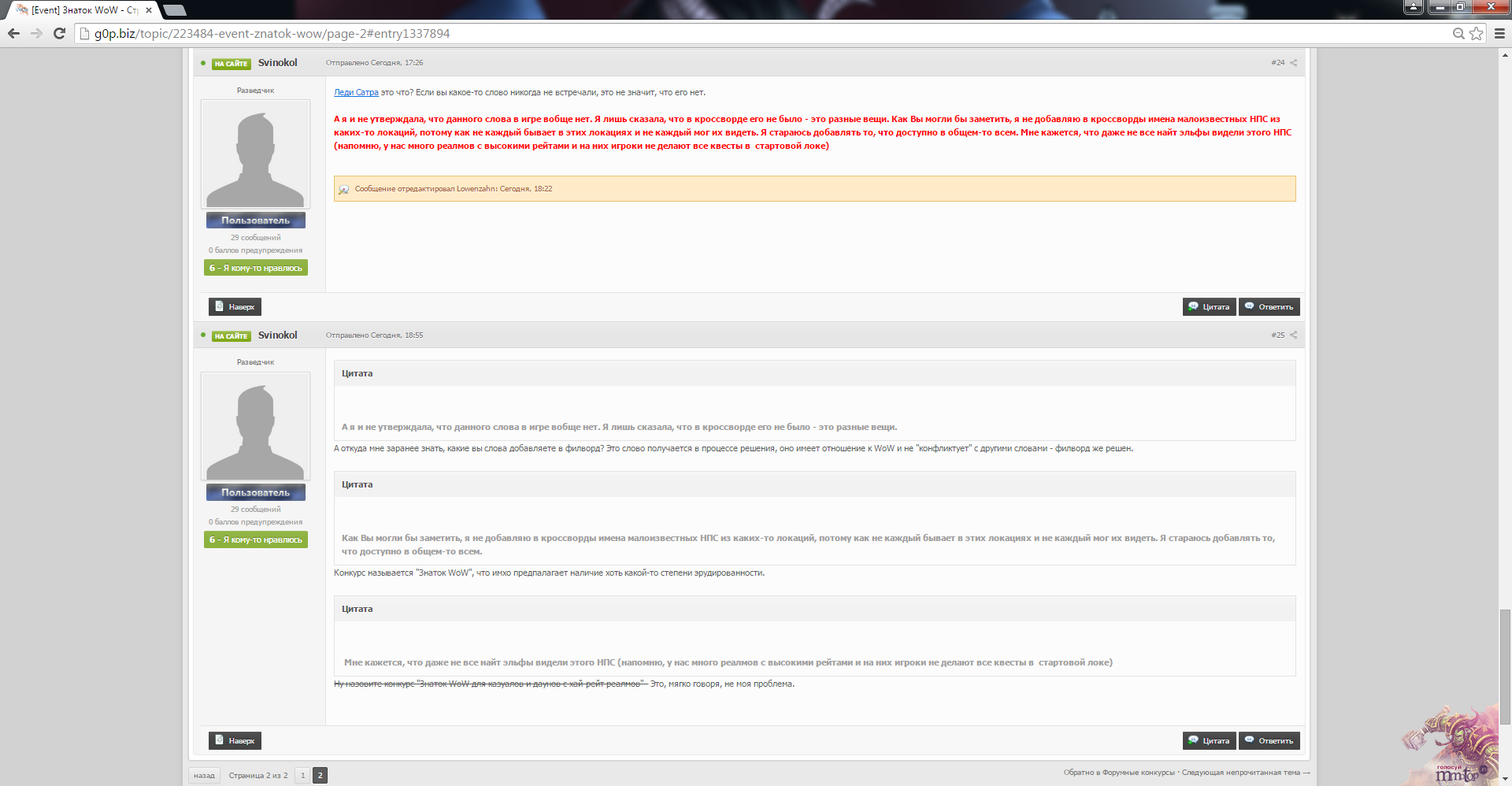Click the Svinokol avatar in post #25
1512x786 pixels.
pos(255,426)
